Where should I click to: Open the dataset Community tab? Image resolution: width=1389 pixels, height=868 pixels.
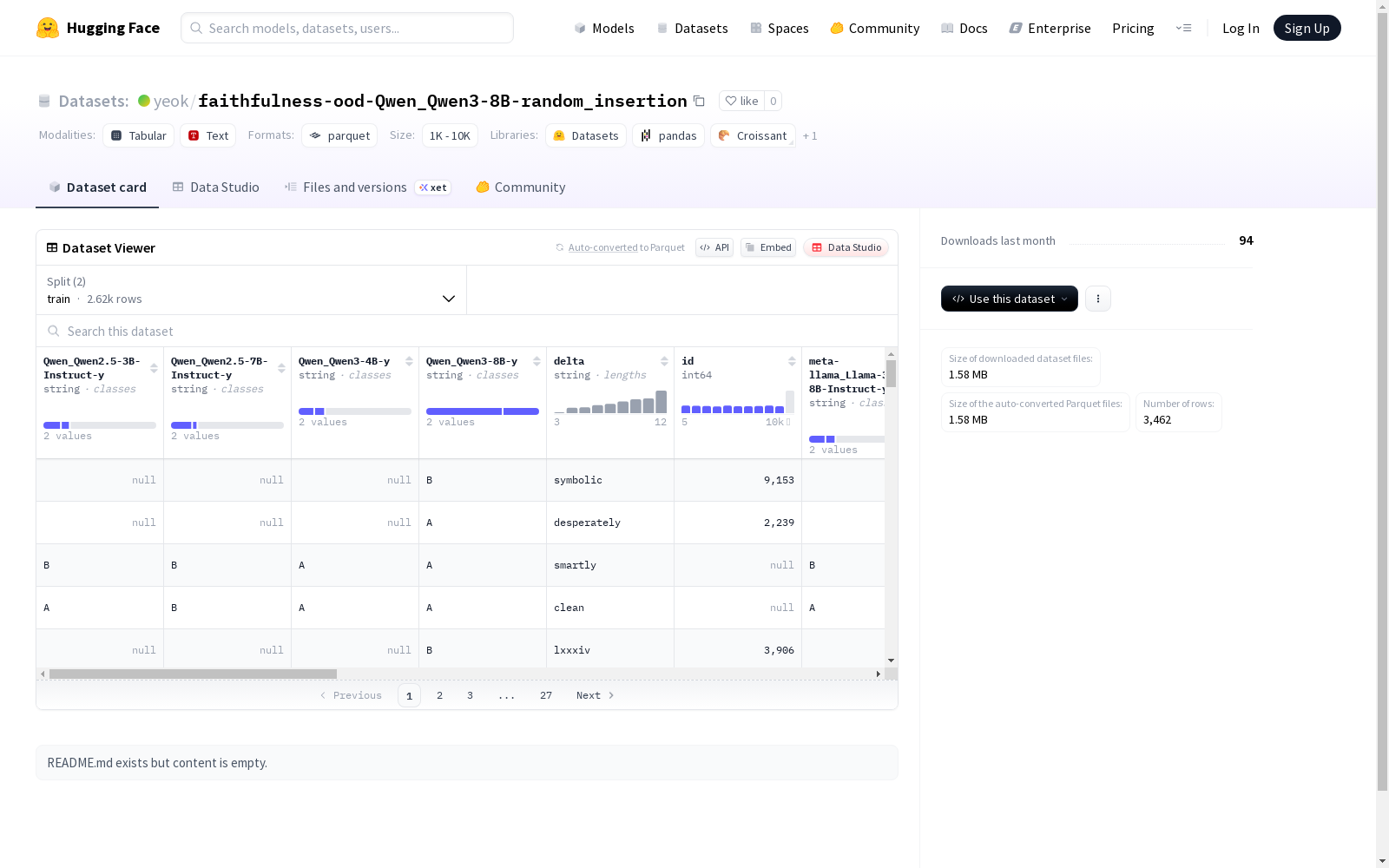(x=521, y=187)
